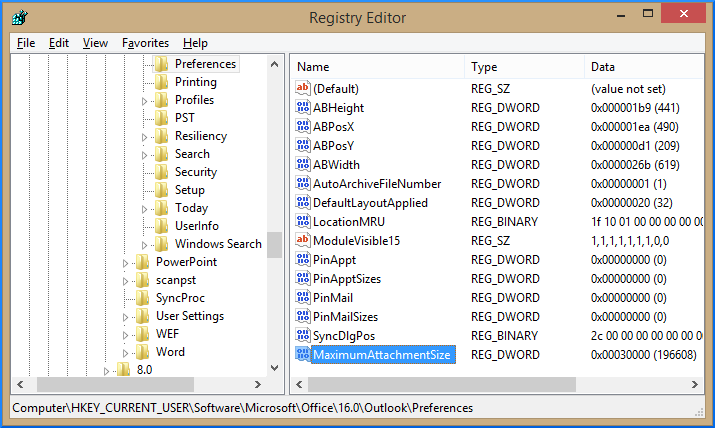This screenshot has width=715, height=428.
Task: Select the Printing folder icon
Action: click(161, 82)
